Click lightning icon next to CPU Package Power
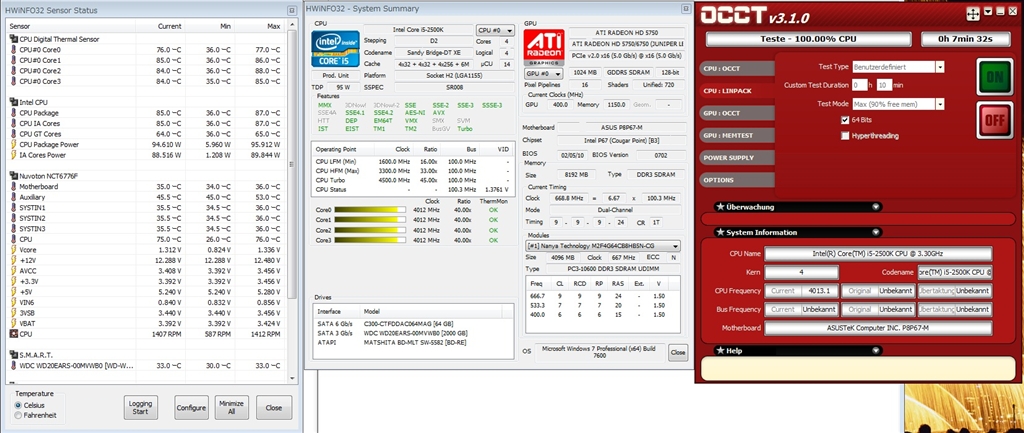 (x=14, y=144)
